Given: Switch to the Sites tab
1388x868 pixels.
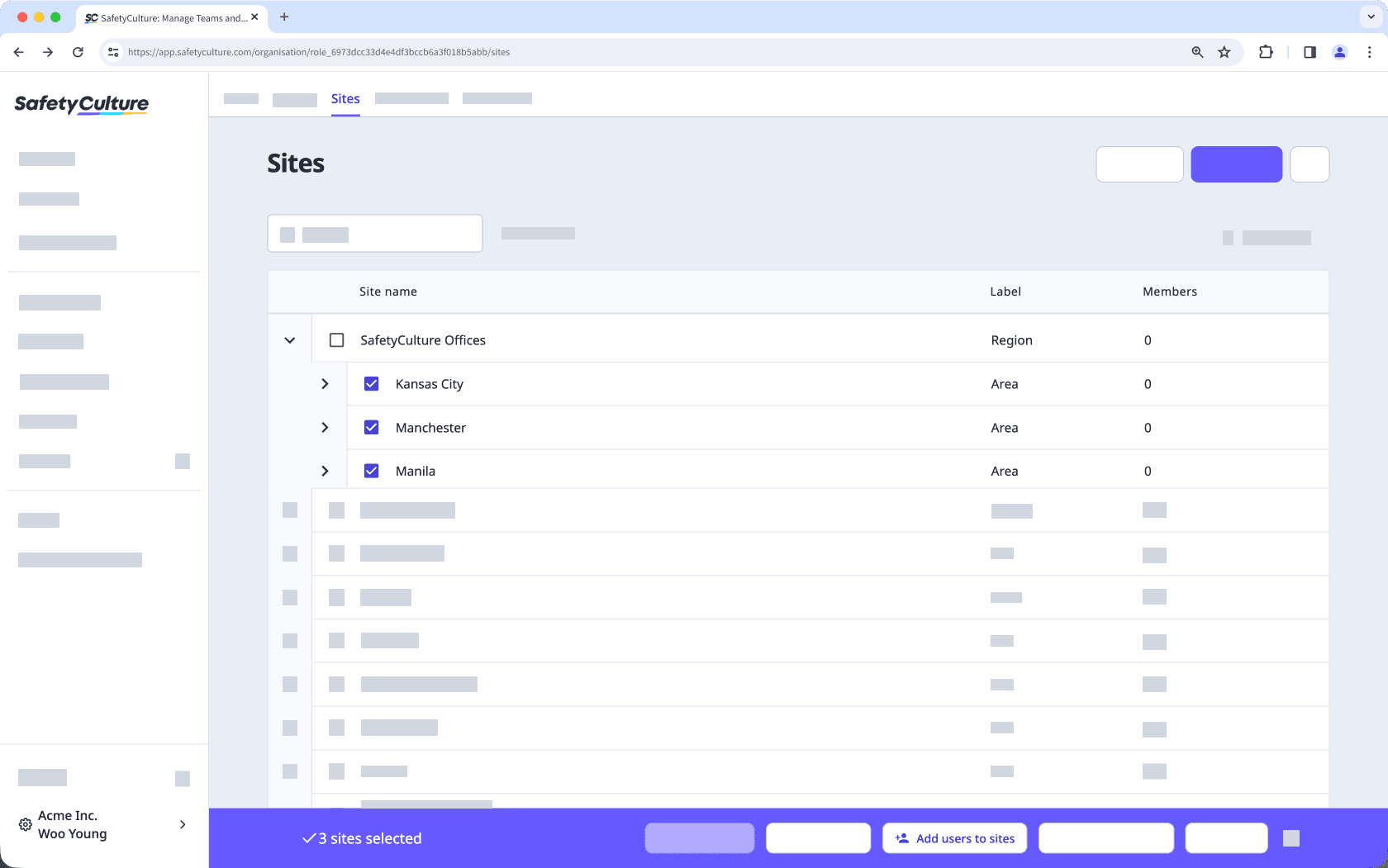Looking at the screenshot, I should (x=345, y=98).
